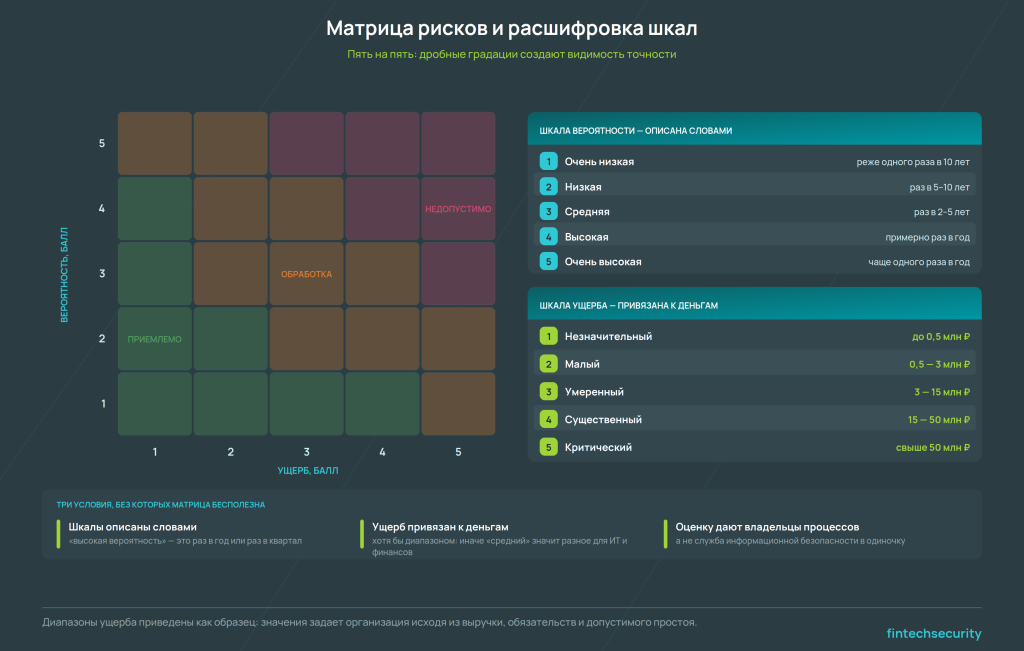
Task: Click the text «раз в 5–10 лет»
Action: coord(939,187)
